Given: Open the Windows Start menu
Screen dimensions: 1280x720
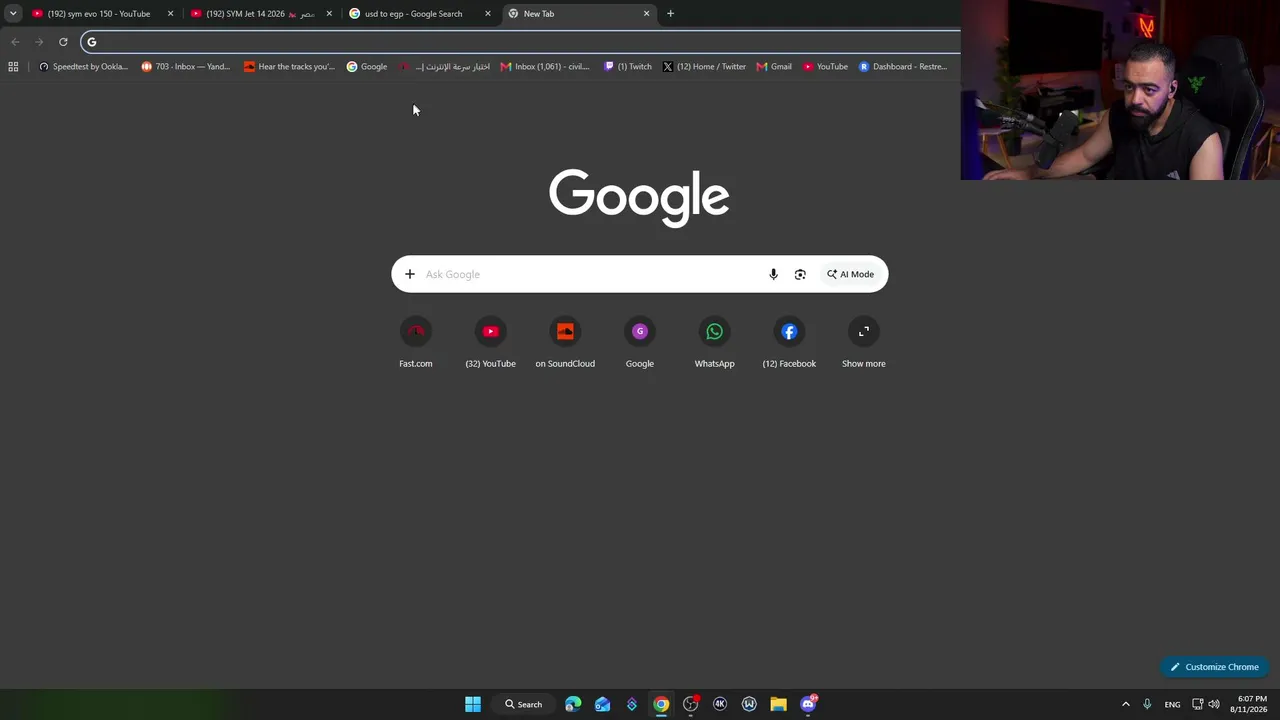Looking at the screenshot, I should pos(473,704).
